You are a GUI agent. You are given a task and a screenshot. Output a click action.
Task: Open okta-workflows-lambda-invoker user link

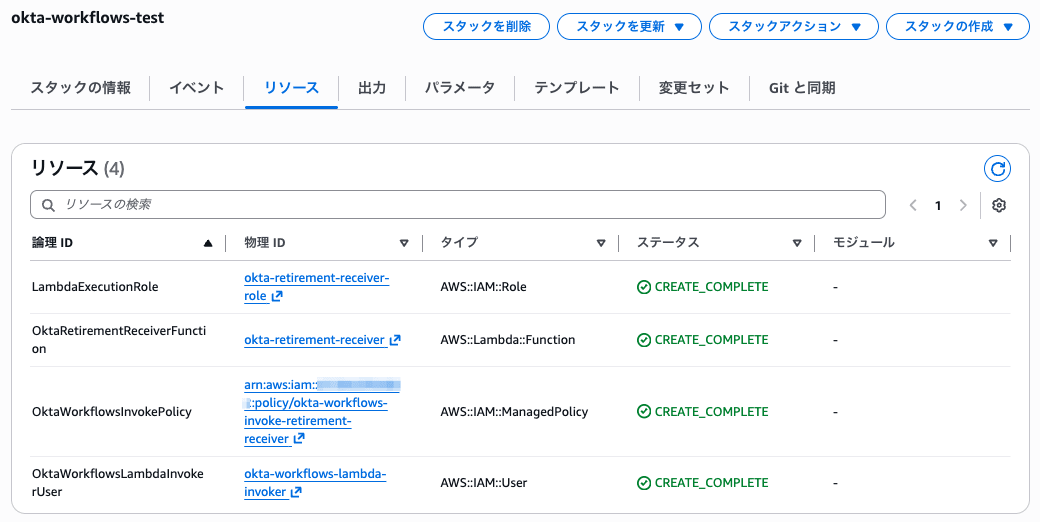314,474
